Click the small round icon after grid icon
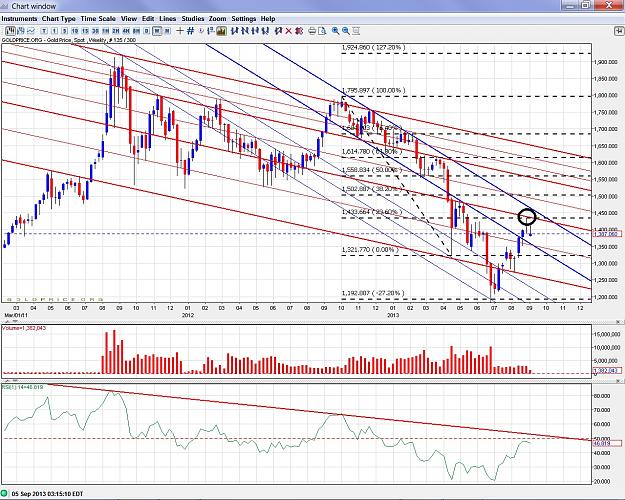This screenshot has height=500, width=625. click(201, 31)
